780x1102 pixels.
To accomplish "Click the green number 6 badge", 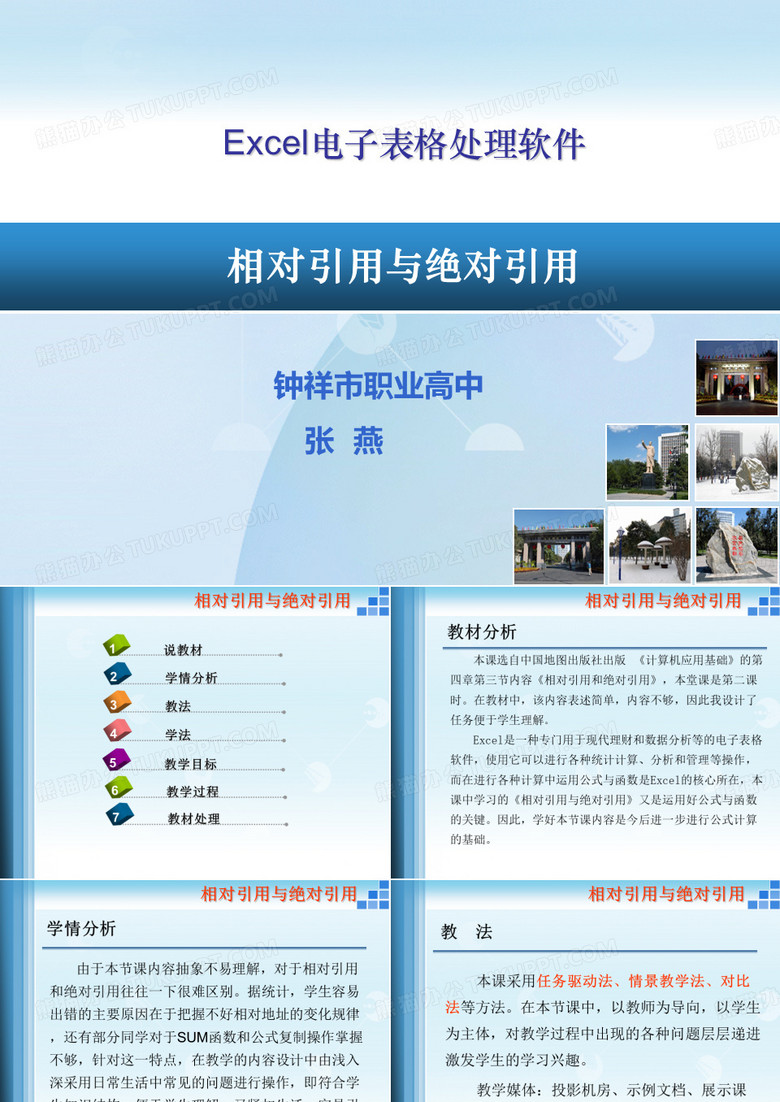I will coord(118,789).
